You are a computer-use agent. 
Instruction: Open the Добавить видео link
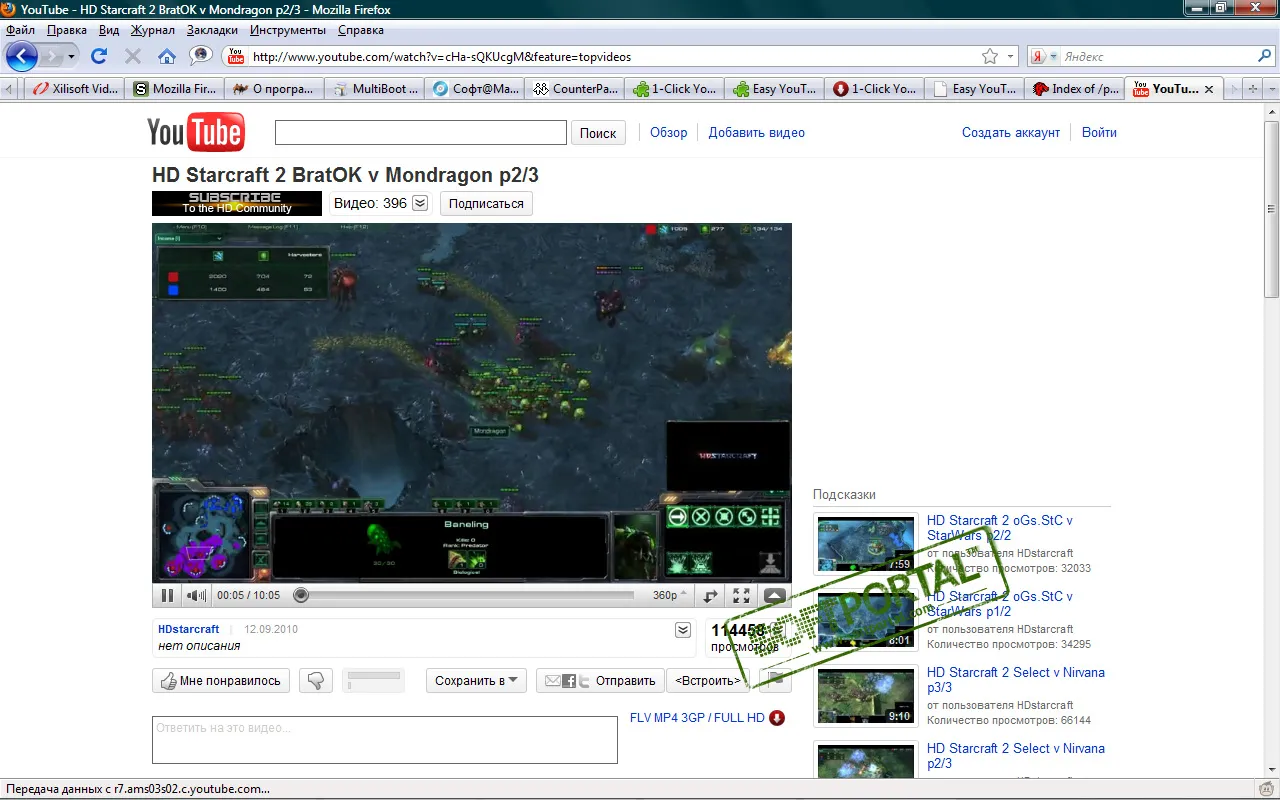[757, 132]
